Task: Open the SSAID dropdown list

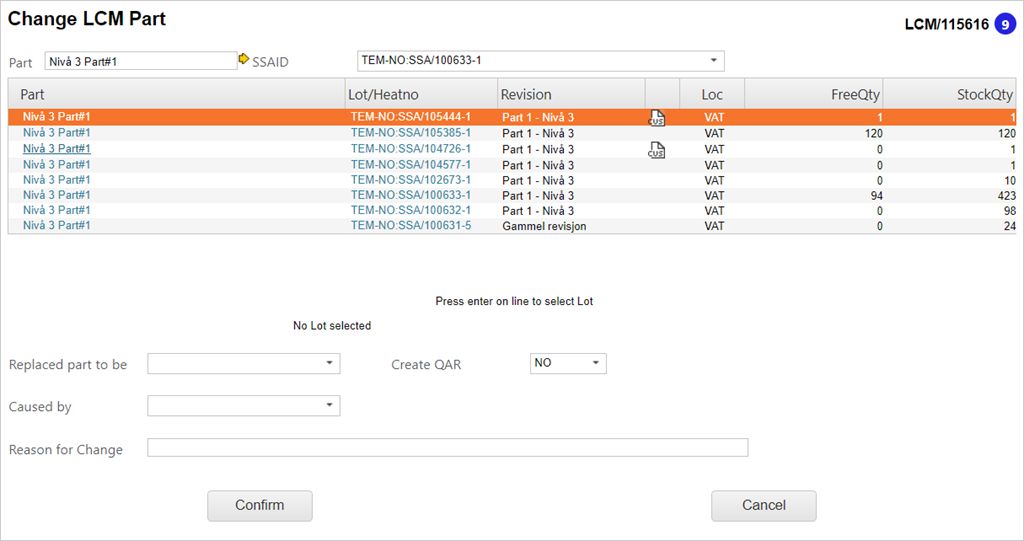Action: coord(713,61)
